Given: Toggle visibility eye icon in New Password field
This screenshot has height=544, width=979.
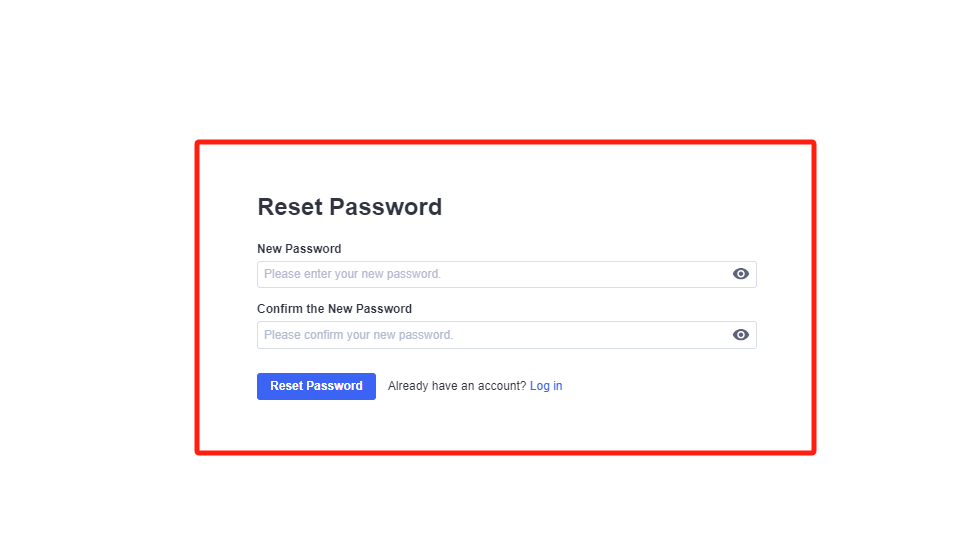Looking at the screenshot, I should [x=740, y=274].
